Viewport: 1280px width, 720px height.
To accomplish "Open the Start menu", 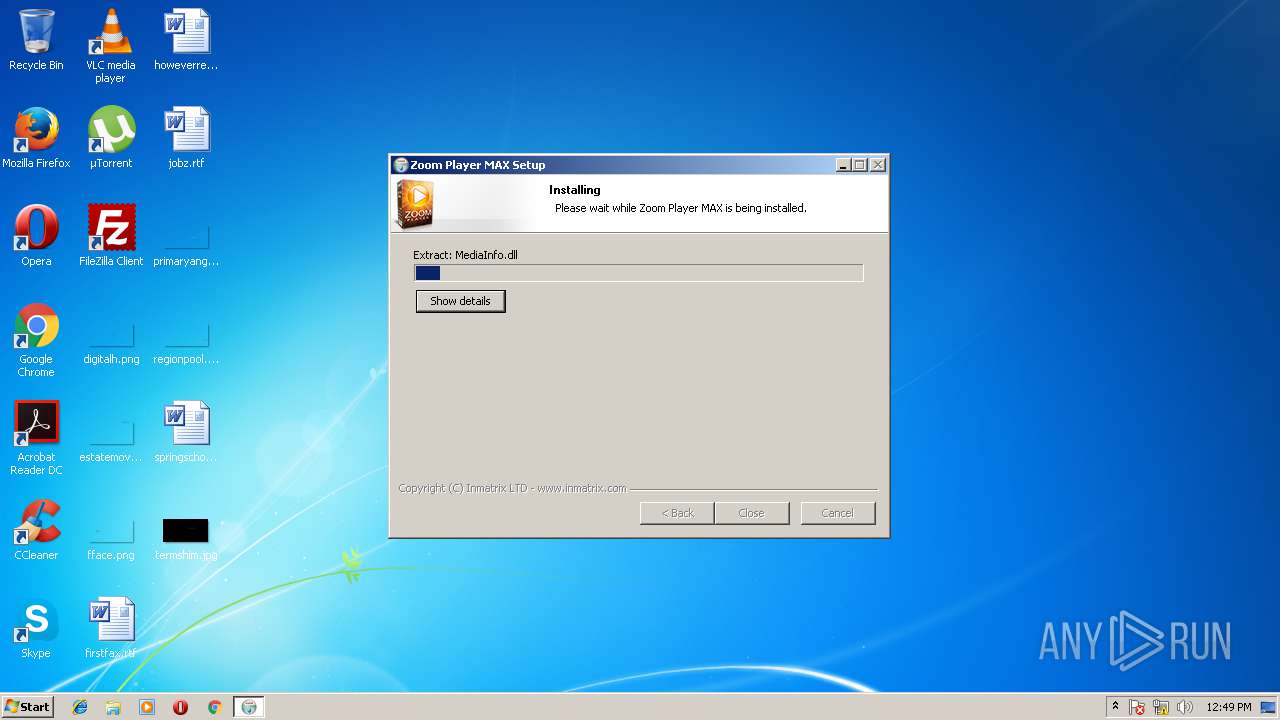I will [x=27, y=707].
